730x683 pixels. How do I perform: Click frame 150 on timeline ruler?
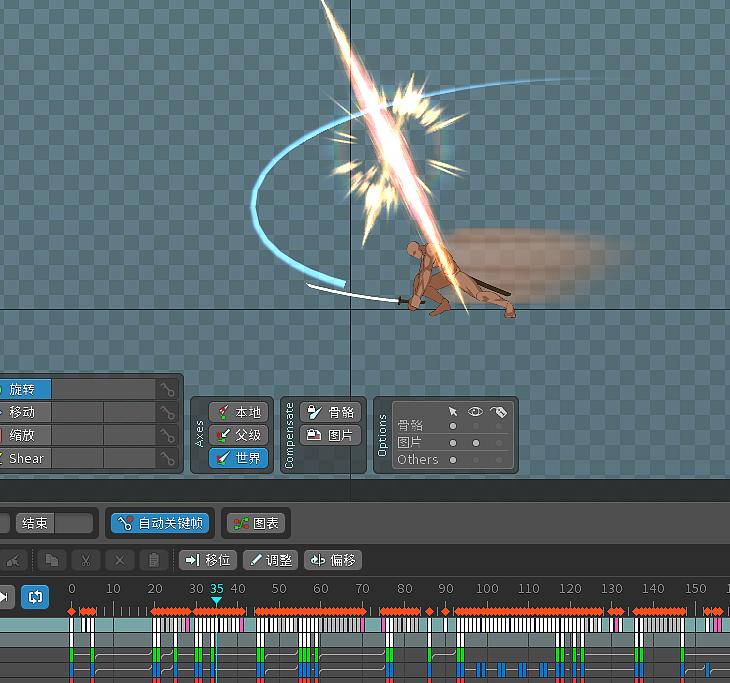[x=696, y=589]
